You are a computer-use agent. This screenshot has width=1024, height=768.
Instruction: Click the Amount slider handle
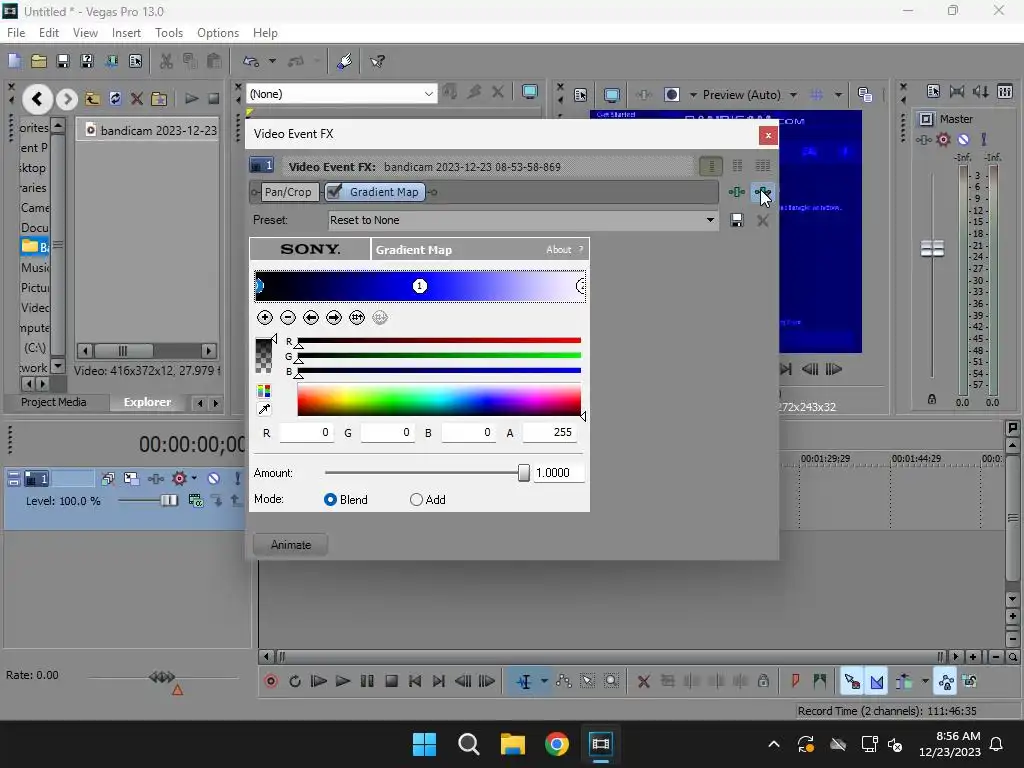524,473
